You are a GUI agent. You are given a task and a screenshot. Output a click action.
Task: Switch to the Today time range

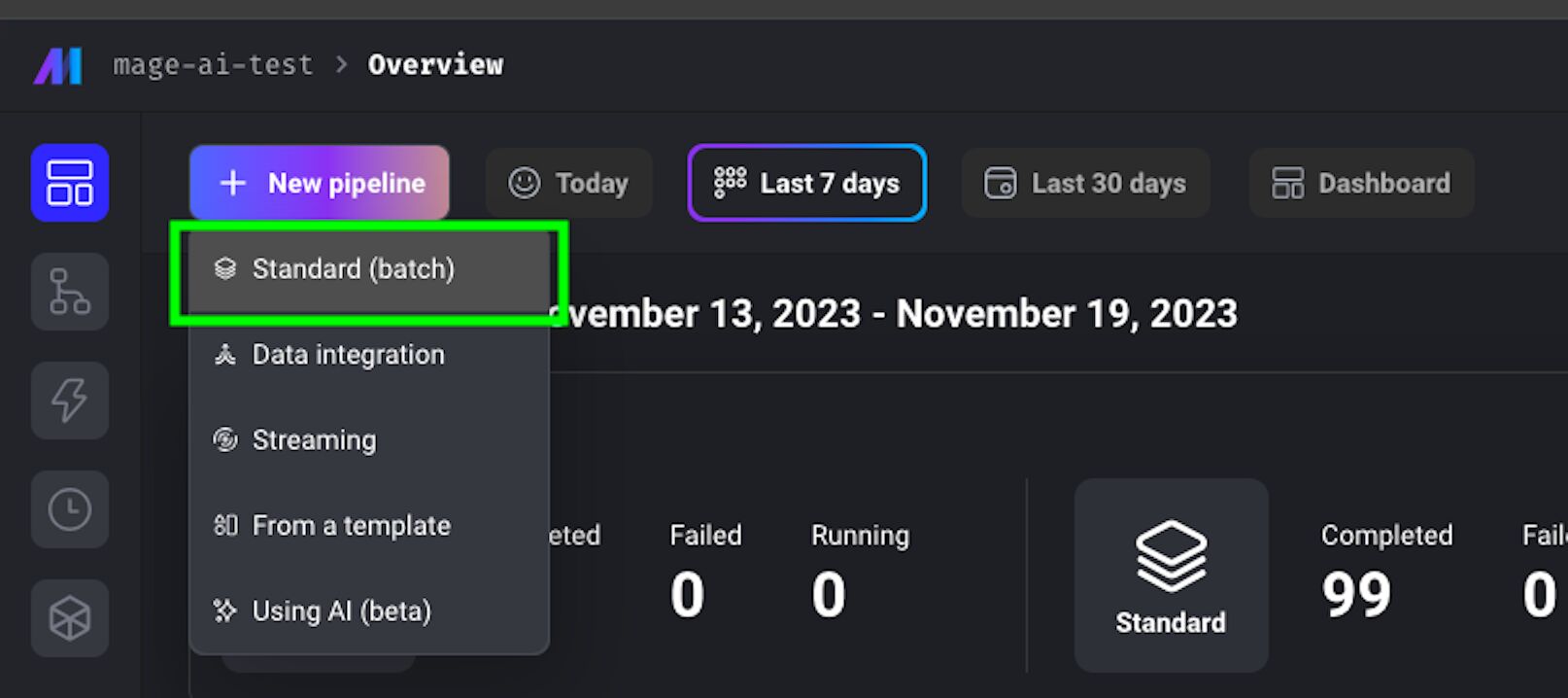coord(569,183)
